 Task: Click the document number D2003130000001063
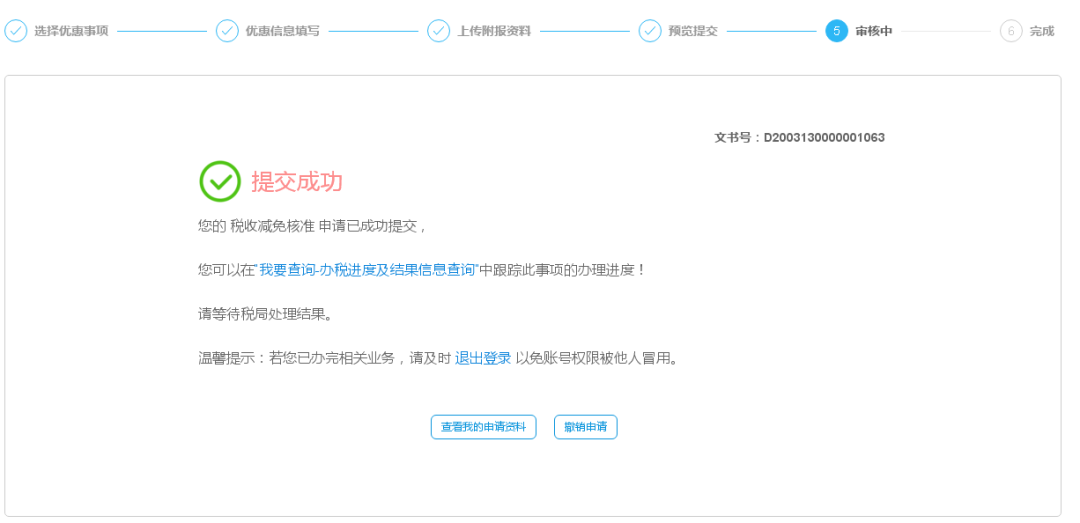824,138
